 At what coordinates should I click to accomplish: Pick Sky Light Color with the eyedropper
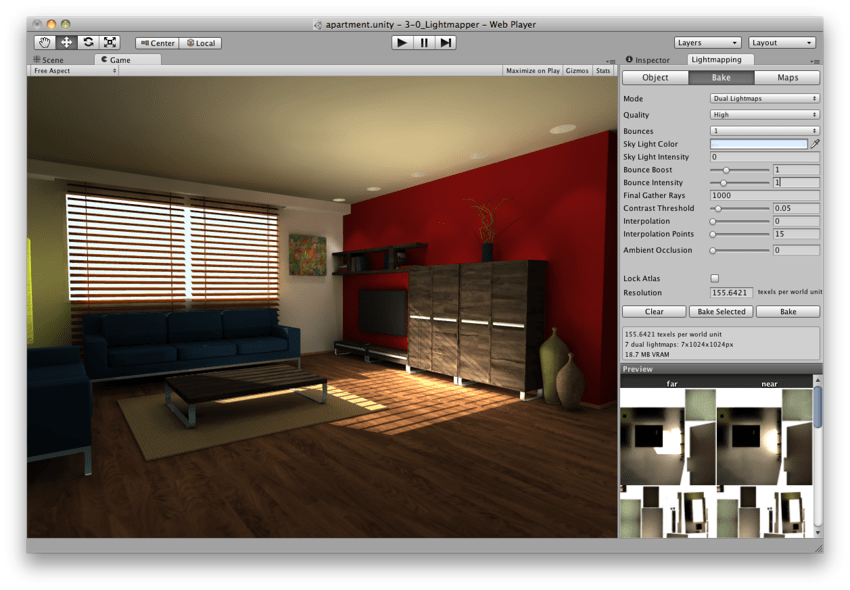click(812, 144)
